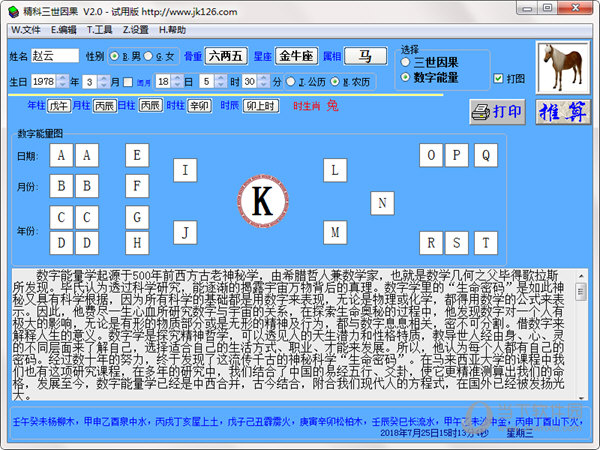
Task: Click the circular K center emblem
Action: [262, 201]
